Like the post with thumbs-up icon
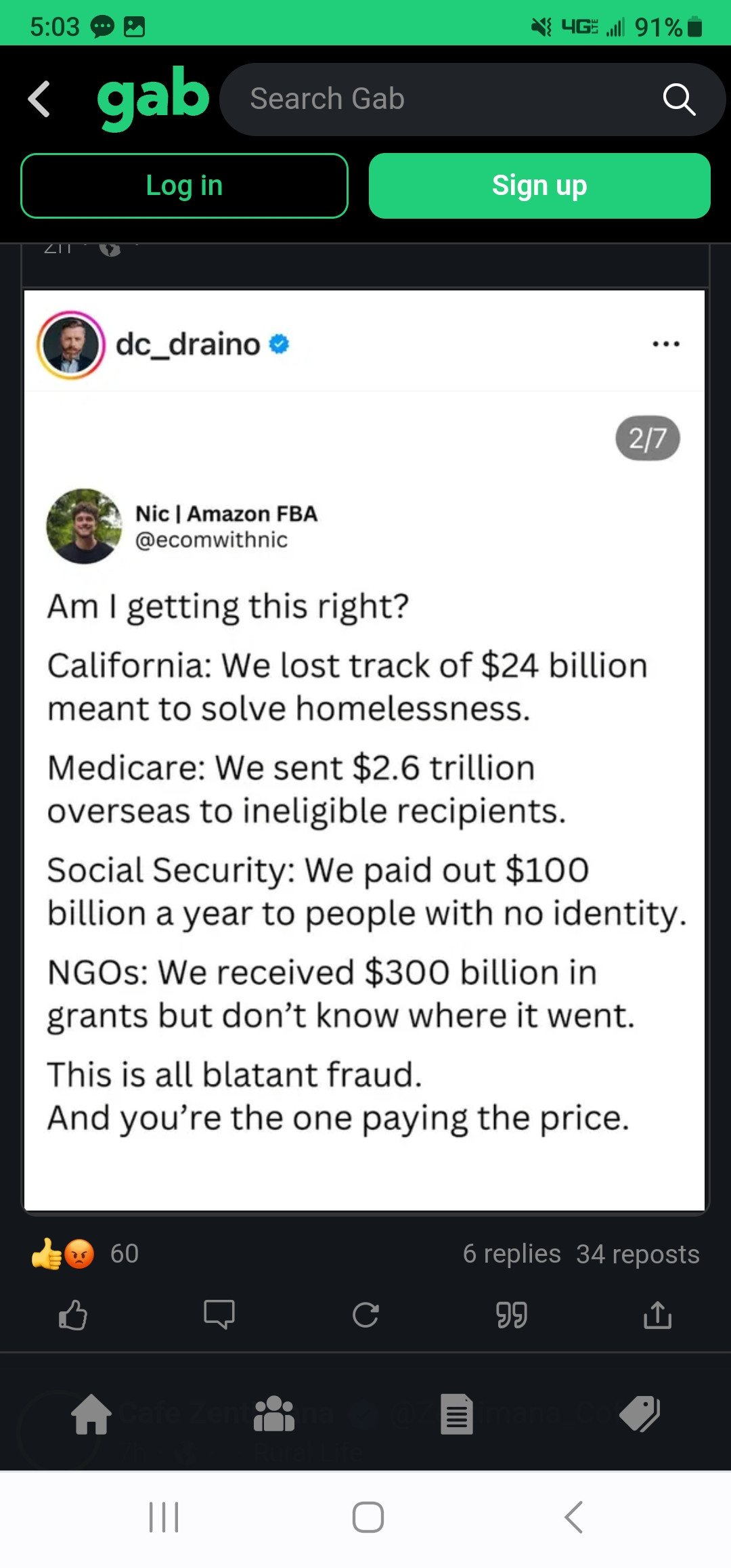The height and width of the screenshot is (1568, 731). [x=73, y=1315]
